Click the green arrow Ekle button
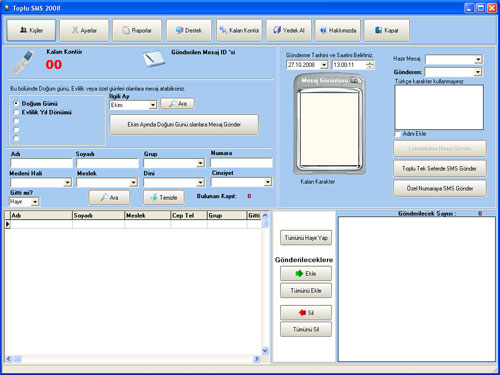The height and width of the screenshot is (375, 500). (x=306, y=274)
